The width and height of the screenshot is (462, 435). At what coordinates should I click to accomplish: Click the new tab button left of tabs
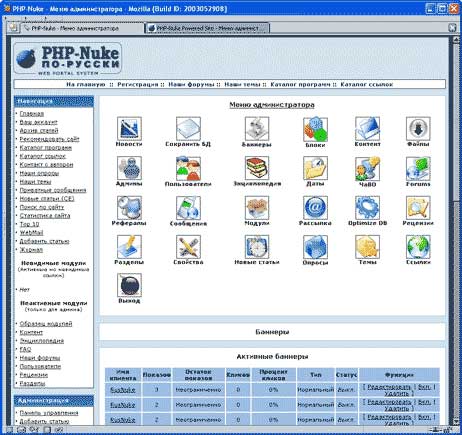pyautogui.click(x=13, y=27)
